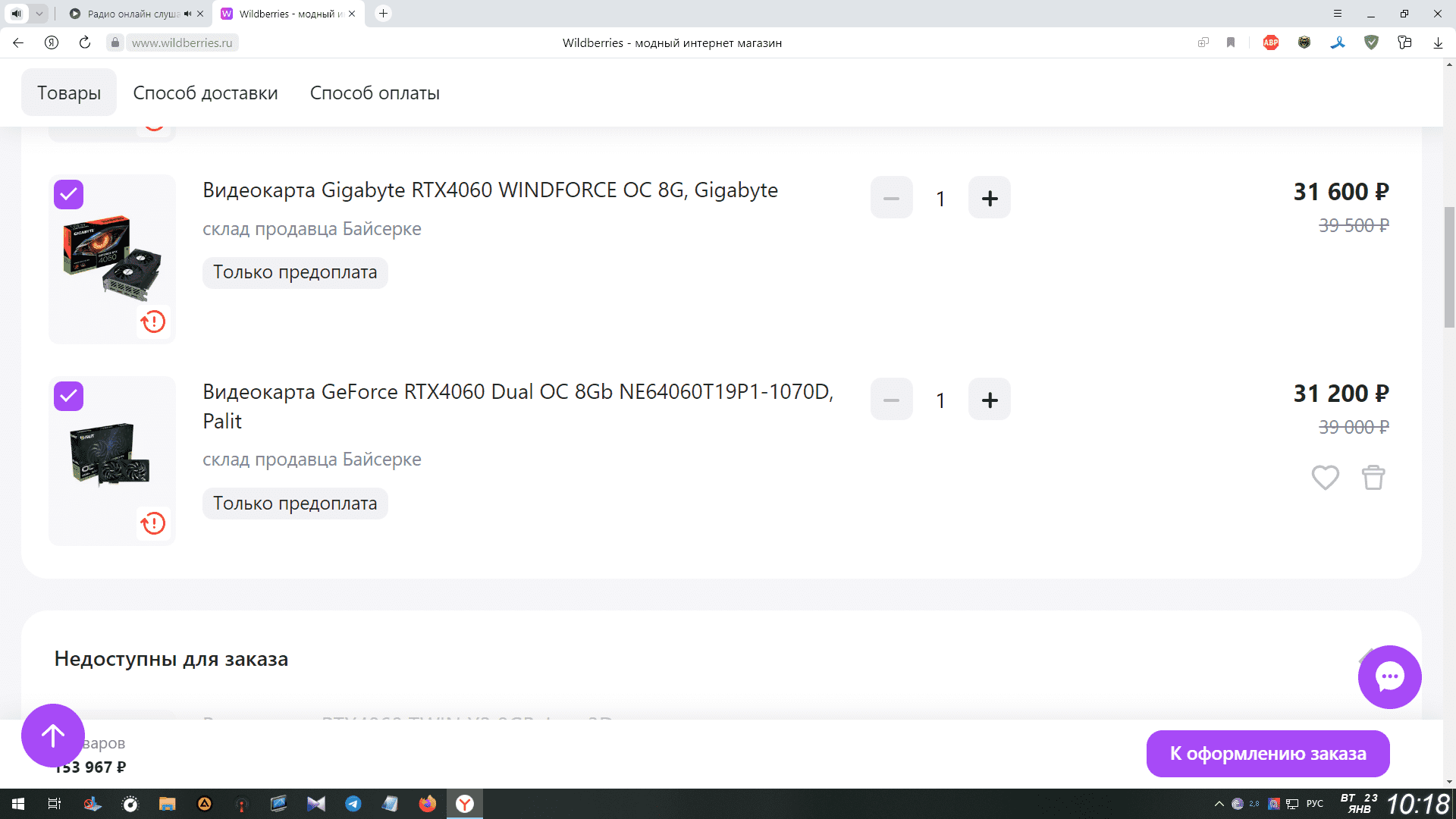This screenshot has width=1456, height=819.
Task: Delete Palit RTX4060 with trash icon
Action: tap(1373, 478)
